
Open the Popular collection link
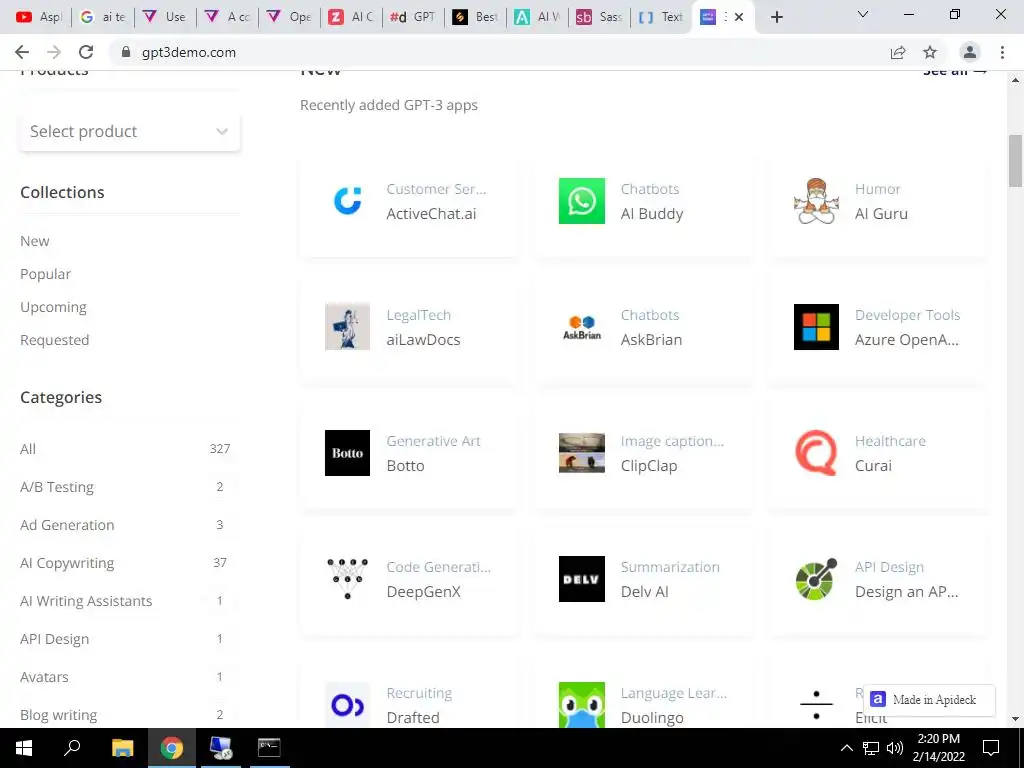(46, 274)
